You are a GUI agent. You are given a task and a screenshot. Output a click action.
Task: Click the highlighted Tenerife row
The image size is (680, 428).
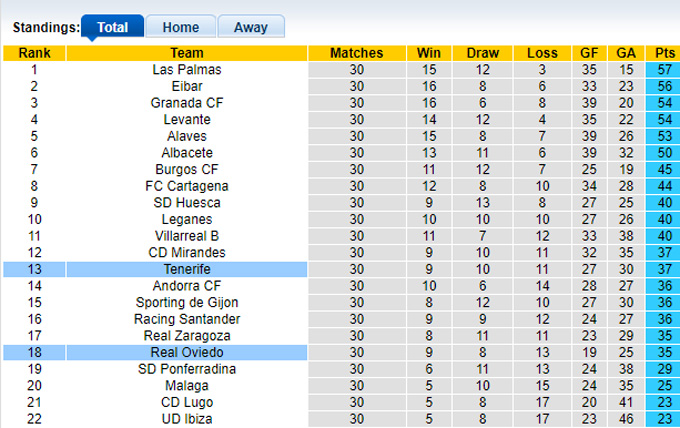click(187, 270)
